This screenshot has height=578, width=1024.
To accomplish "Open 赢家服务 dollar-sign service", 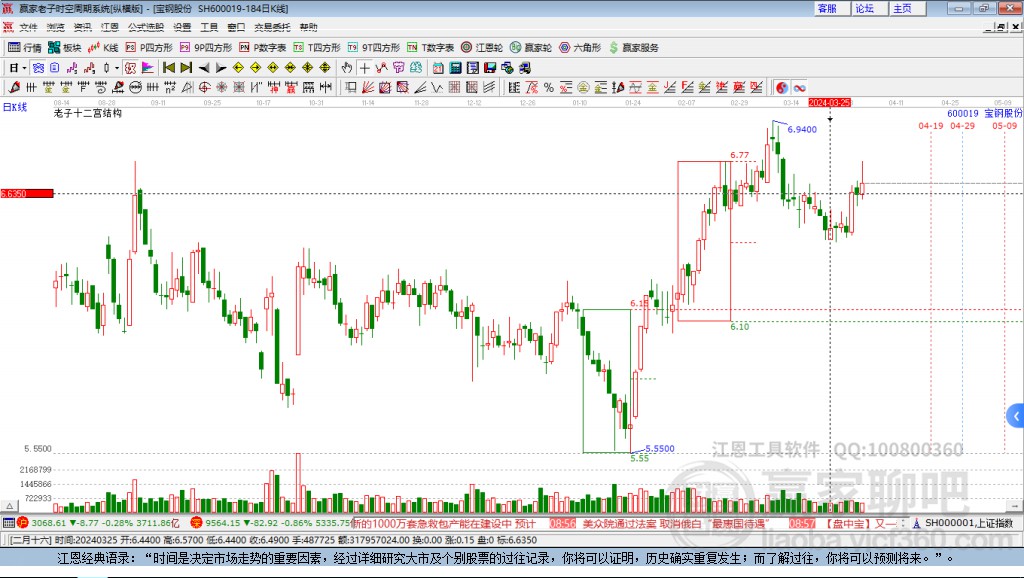I will click(634, 48).
